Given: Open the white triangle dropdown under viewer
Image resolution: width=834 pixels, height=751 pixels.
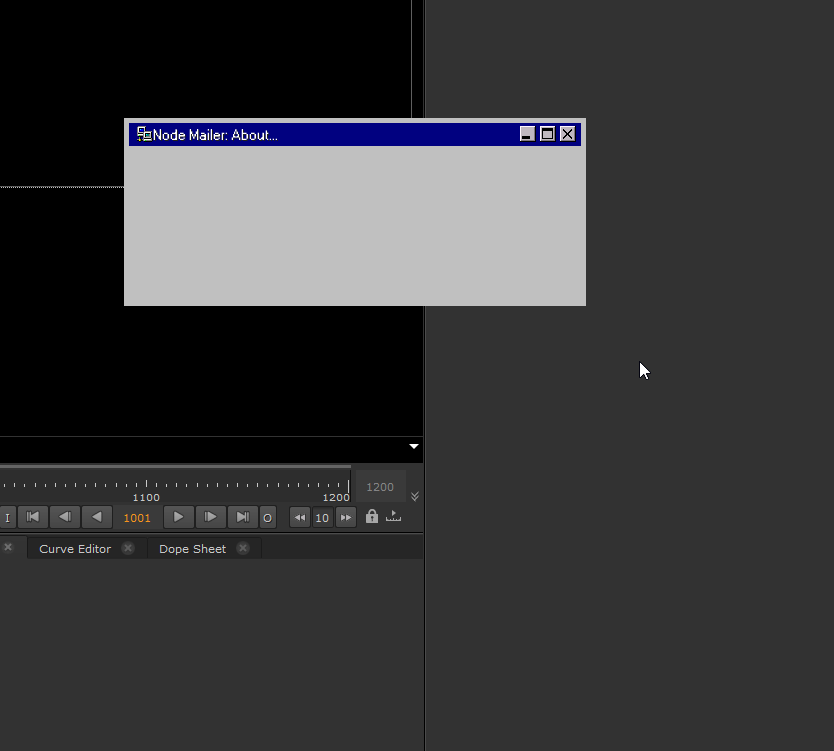Looking at the screenshot, I should coord(414,446).
